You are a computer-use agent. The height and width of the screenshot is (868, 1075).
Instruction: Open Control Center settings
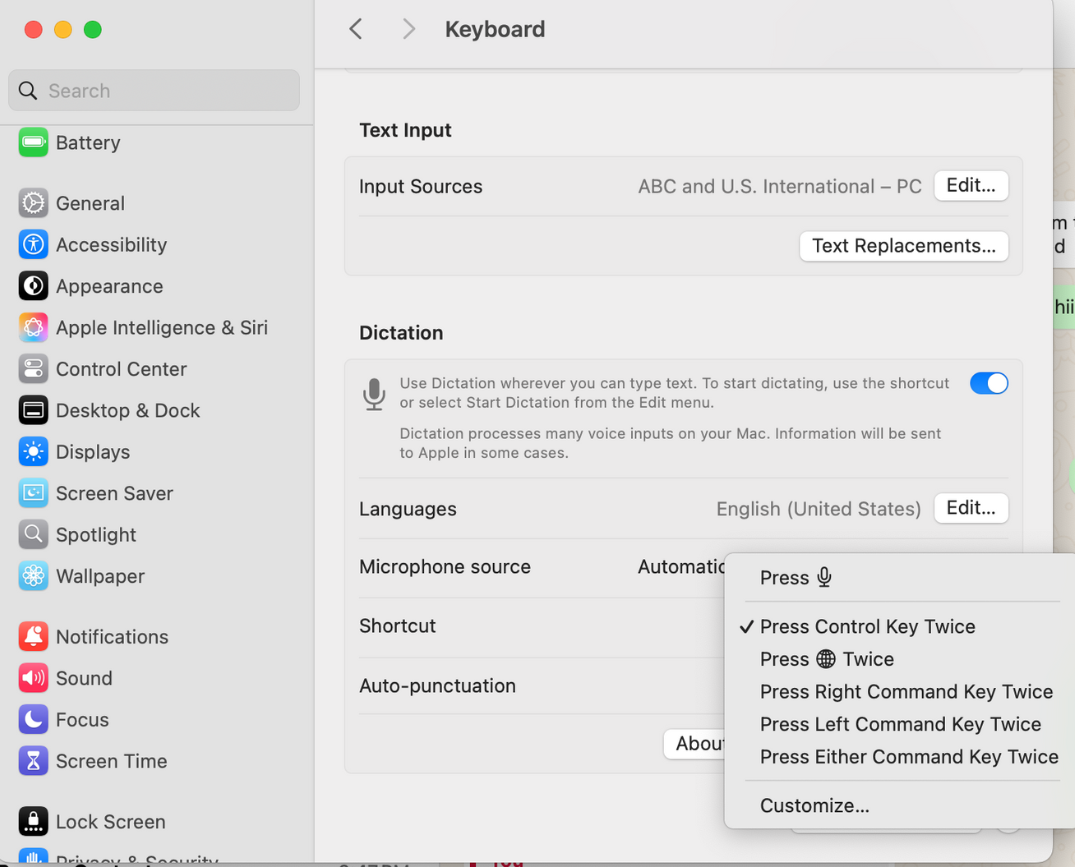(121, 369)
